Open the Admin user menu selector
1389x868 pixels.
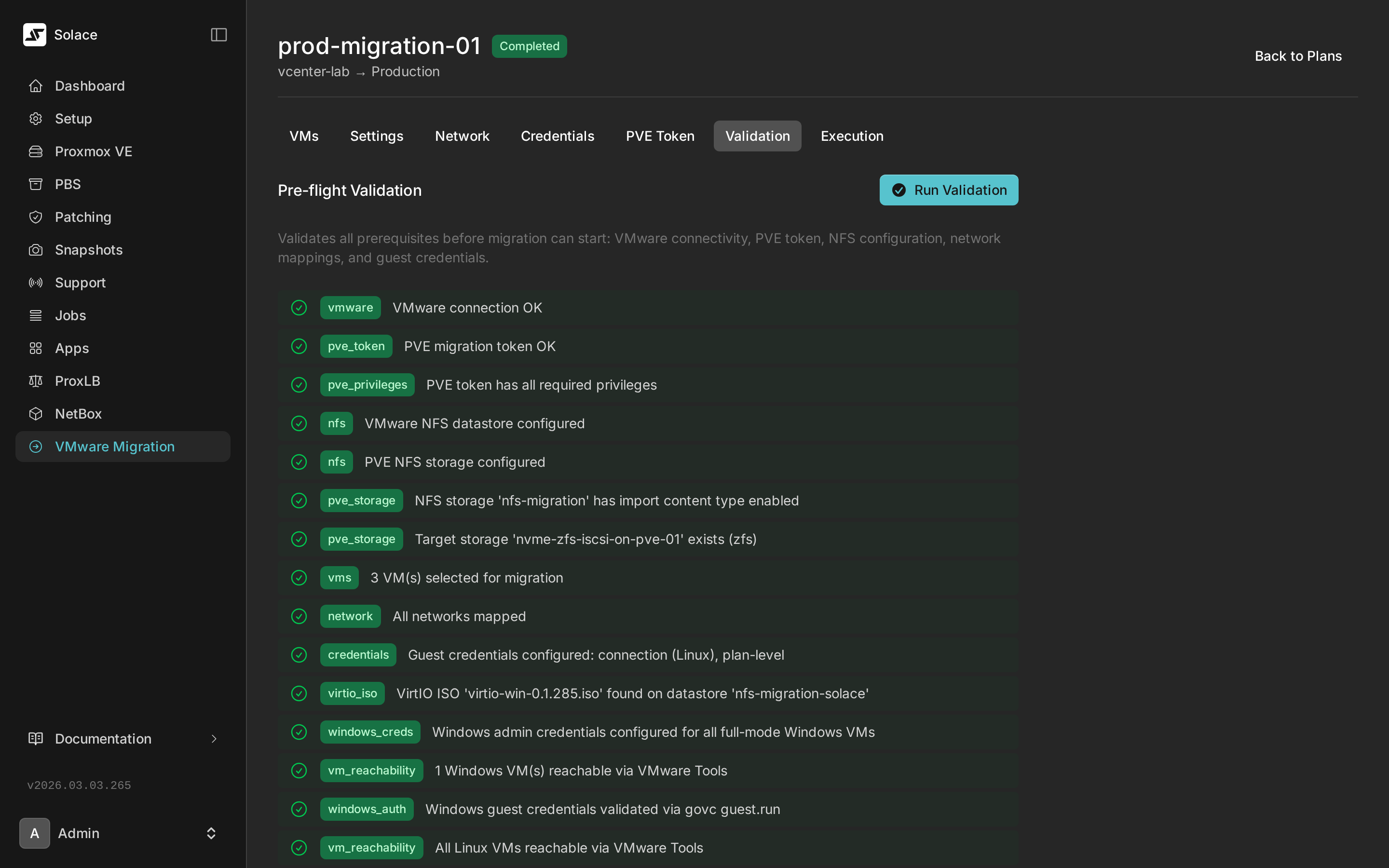(x=211, y=833)
